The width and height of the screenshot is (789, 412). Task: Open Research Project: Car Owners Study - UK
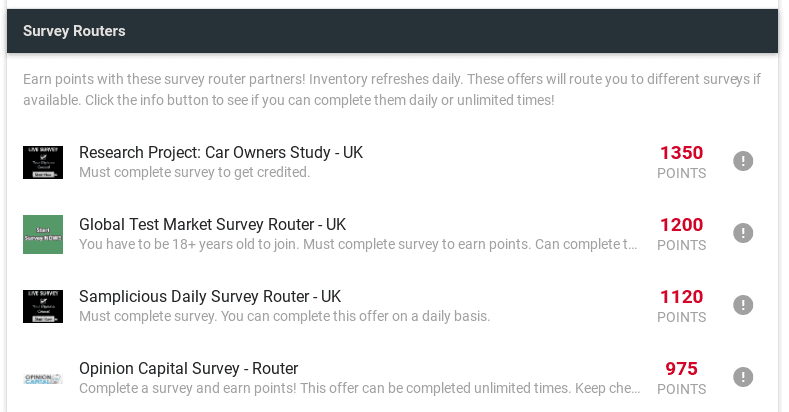[221, 152]
